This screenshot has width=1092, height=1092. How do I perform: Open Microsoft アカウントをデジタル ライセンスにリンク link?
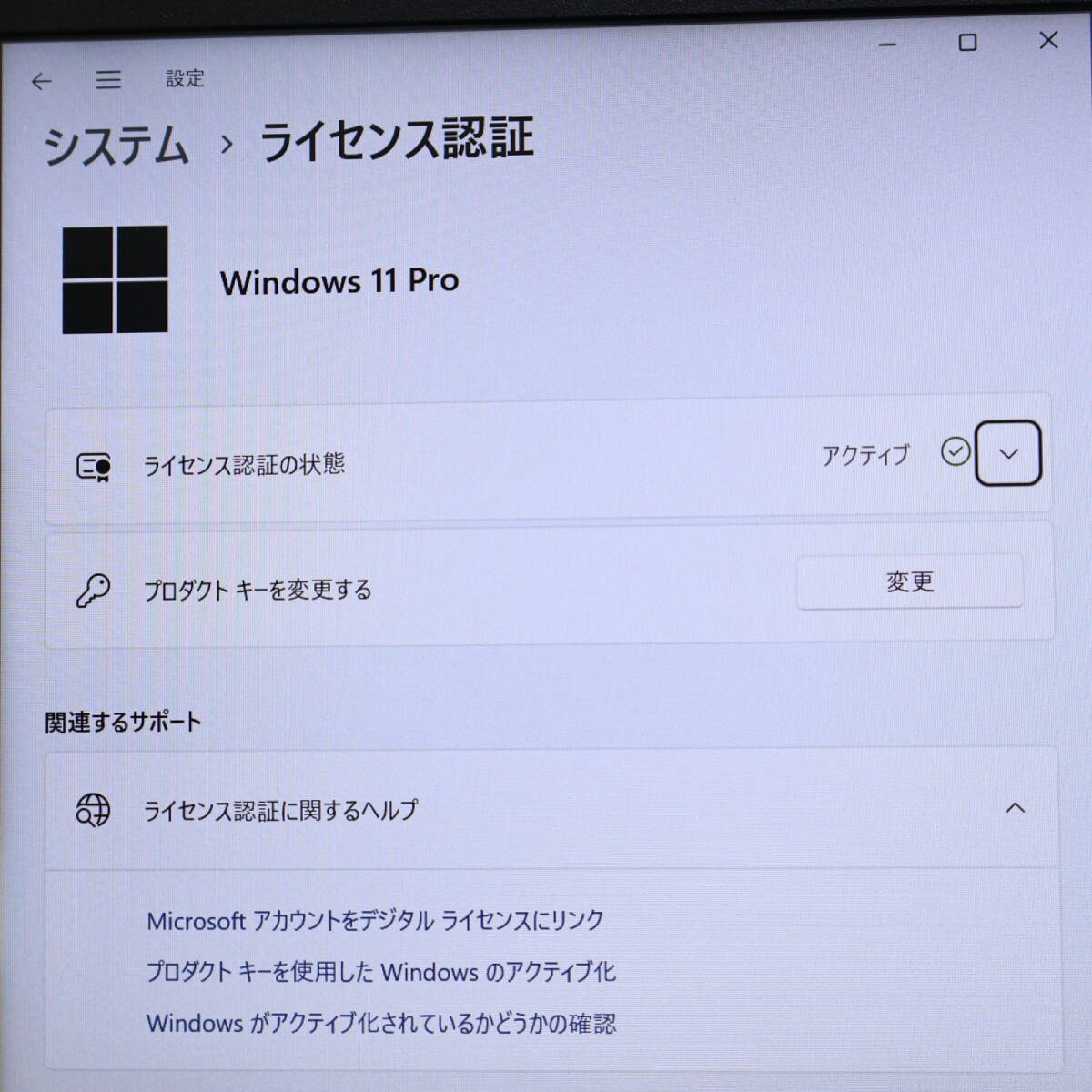373,920
